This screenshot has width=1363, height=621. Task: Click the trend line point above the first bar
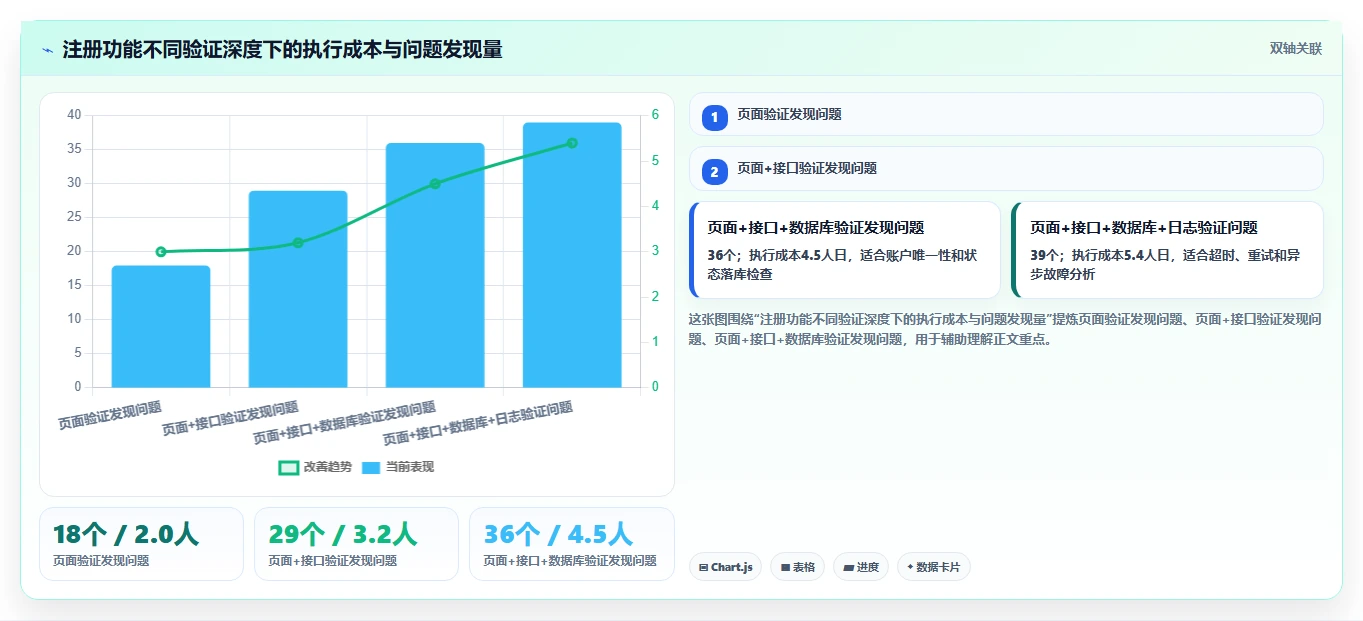161,252
